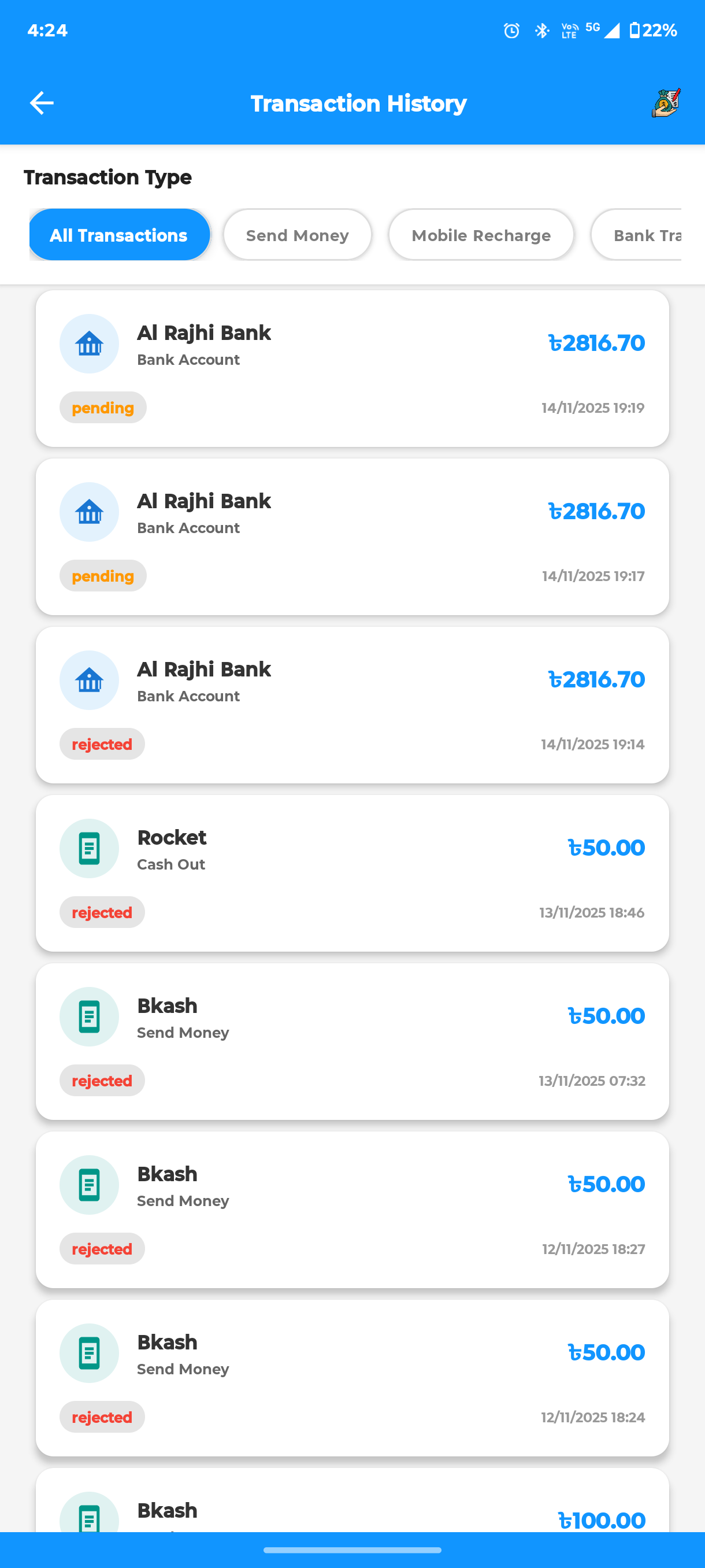This screenshot has height=1568, width=705.
Task: Switch to Mobile Recharge filter
Action: (x=481, y=235)
